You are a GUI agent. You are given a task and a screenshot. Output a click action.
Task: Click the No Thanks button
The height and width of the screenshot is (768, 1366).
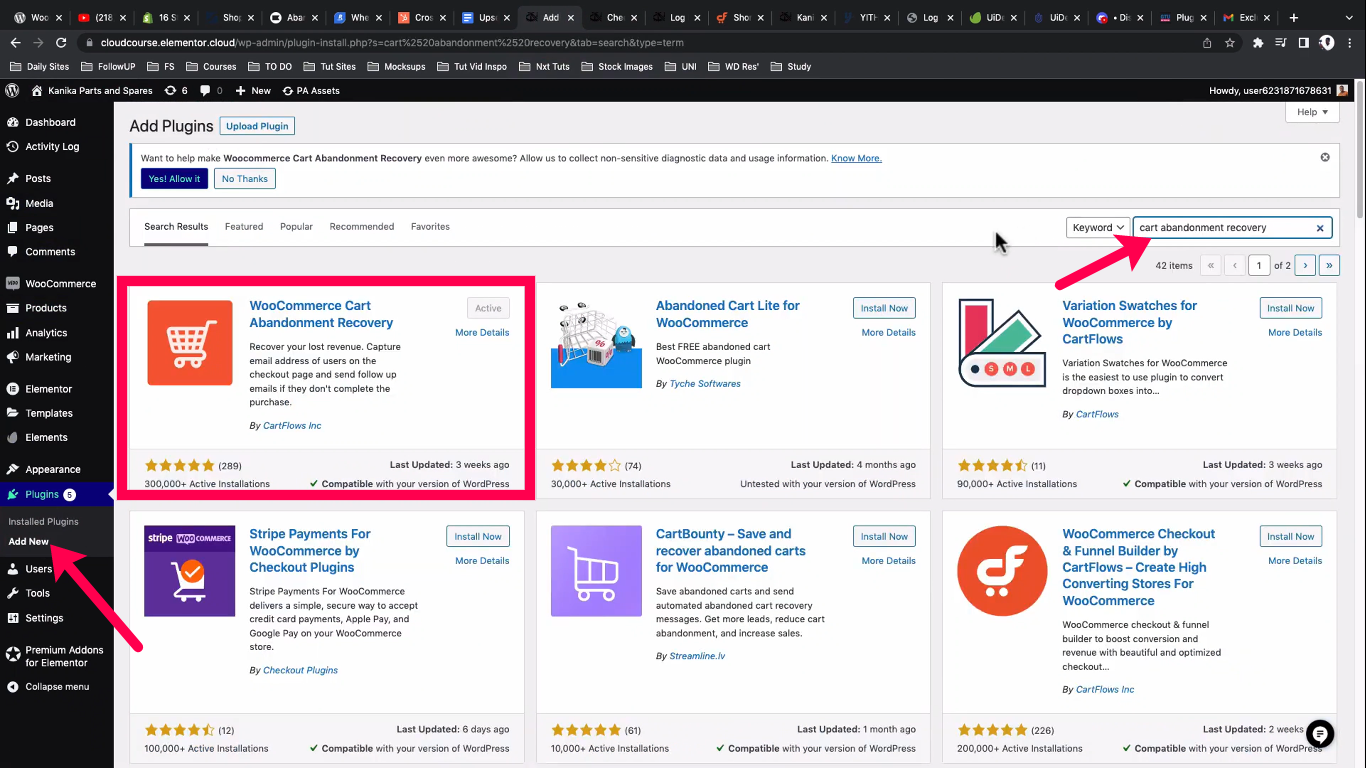(x=245, y=179)
